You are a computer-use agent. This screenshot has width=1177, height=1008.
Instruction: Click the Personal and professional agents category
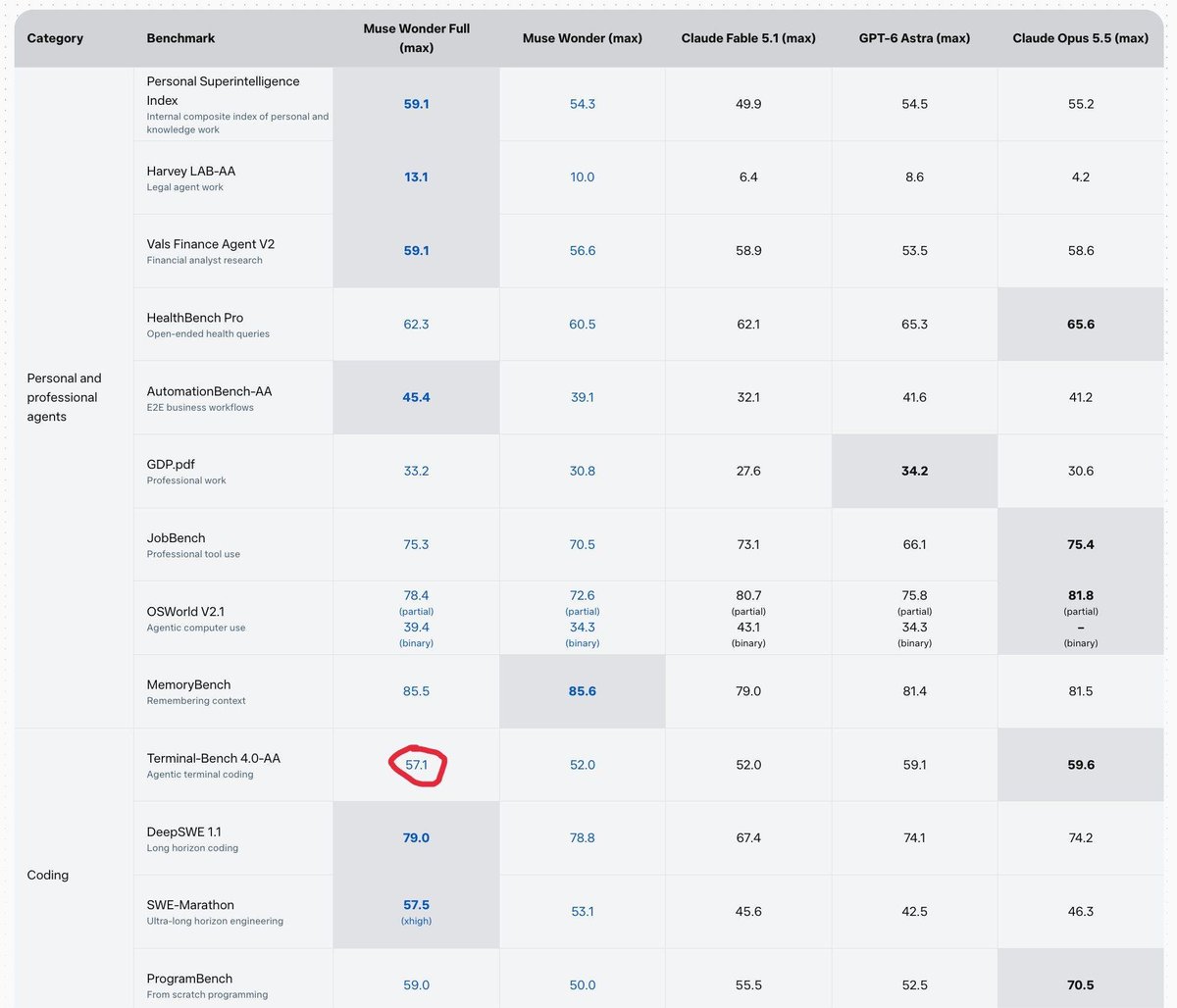pyautogui.click(x=64, y=397)
